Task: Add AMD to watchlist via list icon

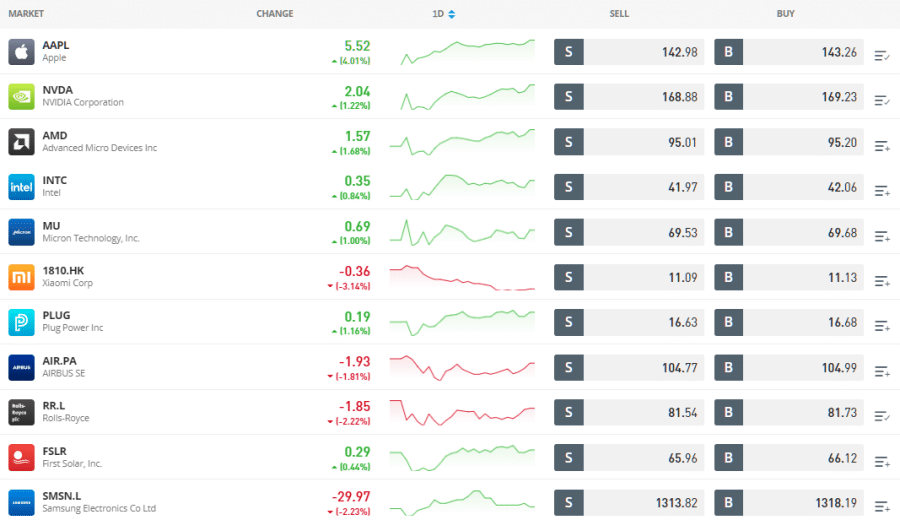Action: pos(882,146)
